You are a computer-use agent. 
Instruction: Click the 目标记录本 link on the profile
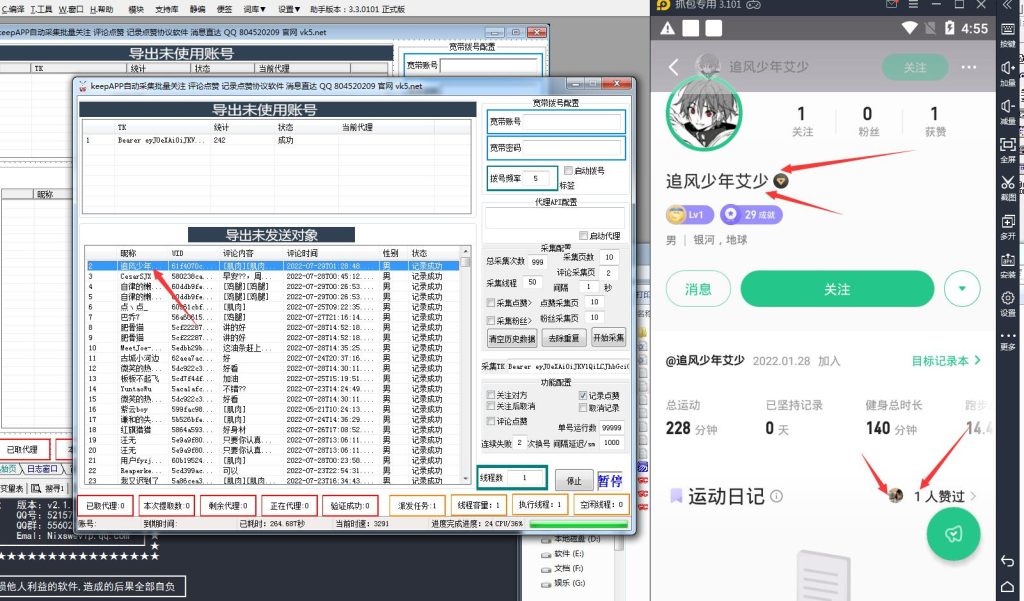point(940,360)
